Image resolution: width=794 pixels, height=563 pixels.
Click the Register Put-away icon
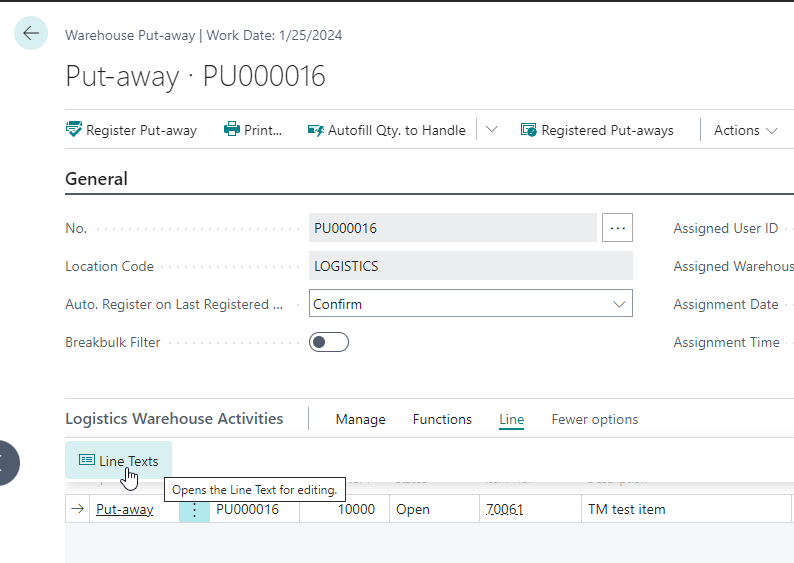tap(74, 130)
